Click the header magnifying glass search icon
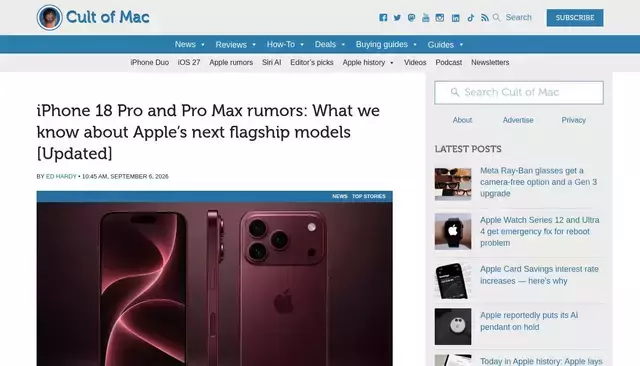This screenshot has height=366, width=640. (x=496, y=18)
